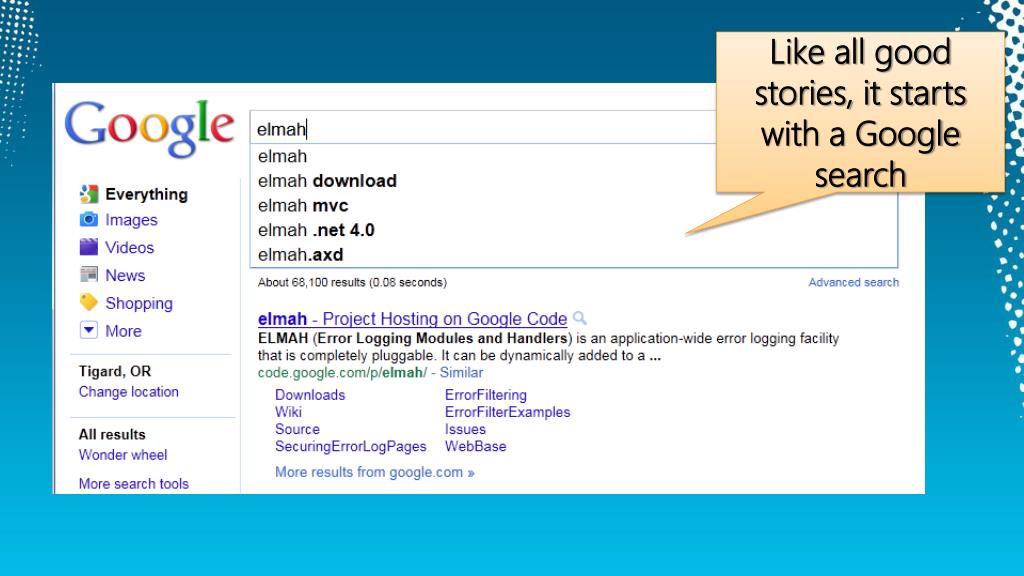
Task: Click the Images camera icon
Action: [x=89, y=219]
